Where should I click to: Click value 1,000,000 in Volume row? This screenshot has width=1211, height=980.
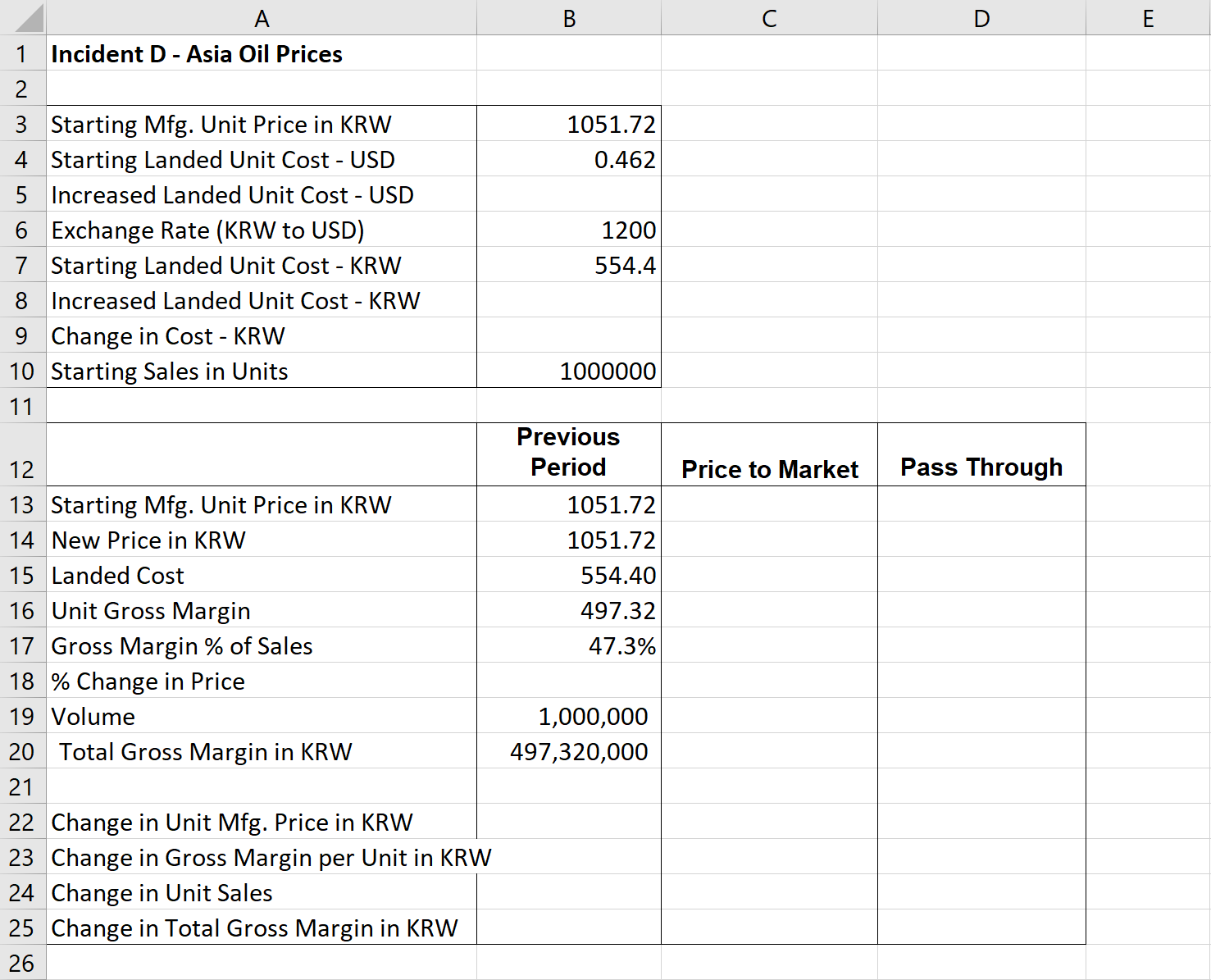point(593,717)
